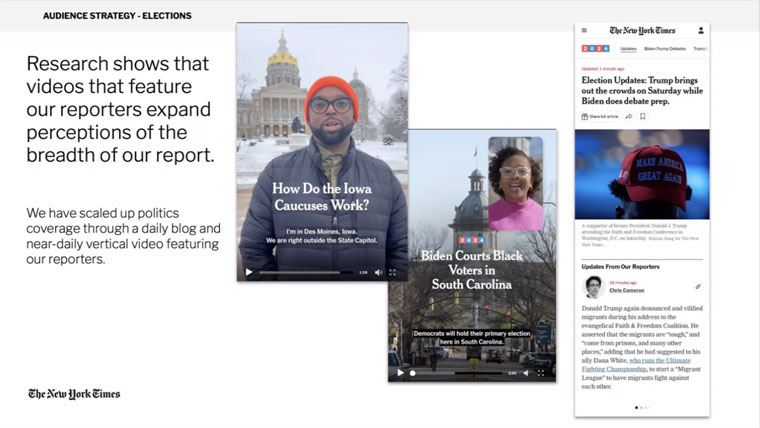Open hamburger menu in NYT mobile page
The image size is (760, 428).
click(x=584, y=30)
